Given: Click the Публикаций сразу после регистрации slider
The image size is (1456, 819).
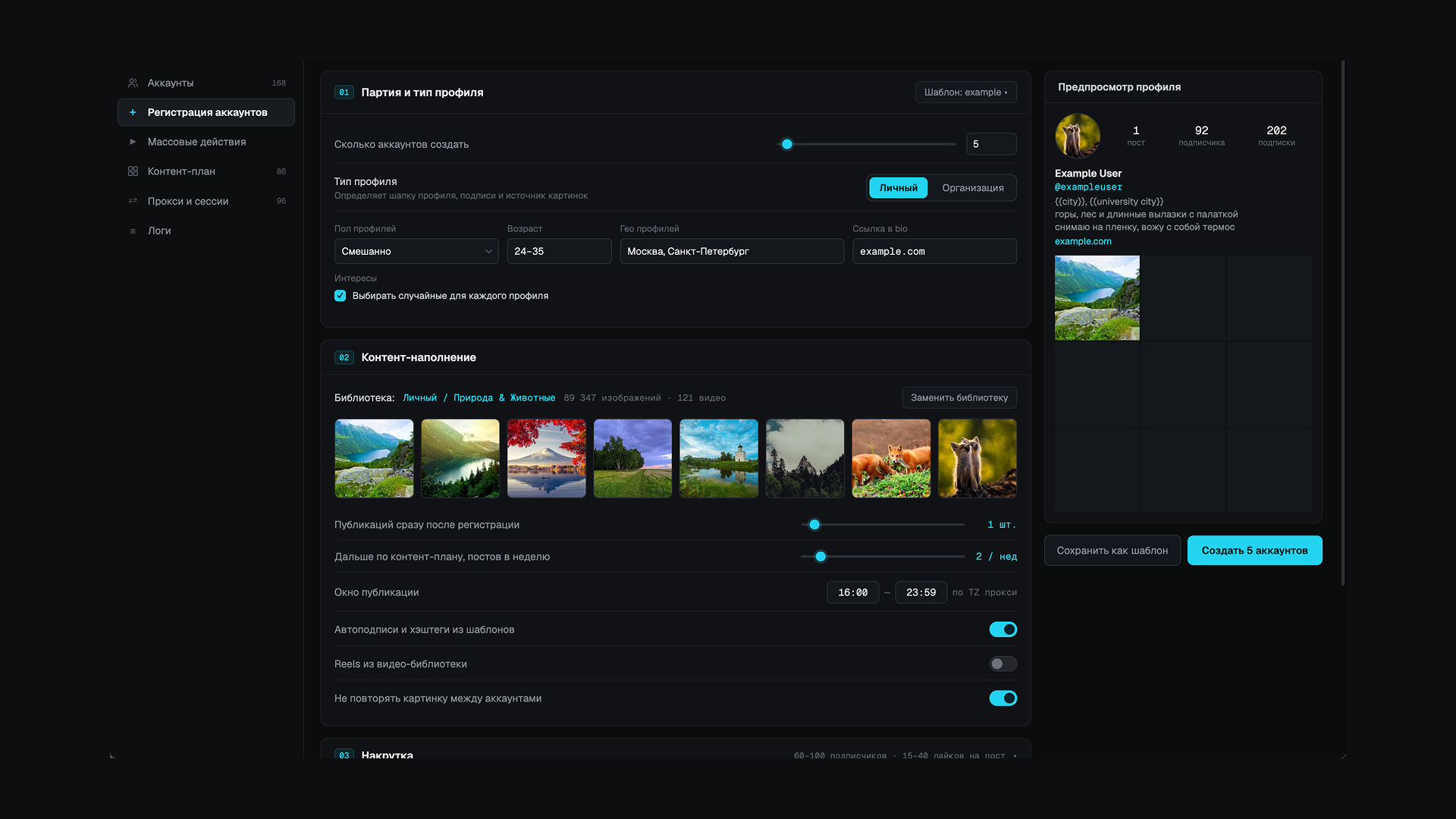Looking at the screenshot, I should pos(883,525).
